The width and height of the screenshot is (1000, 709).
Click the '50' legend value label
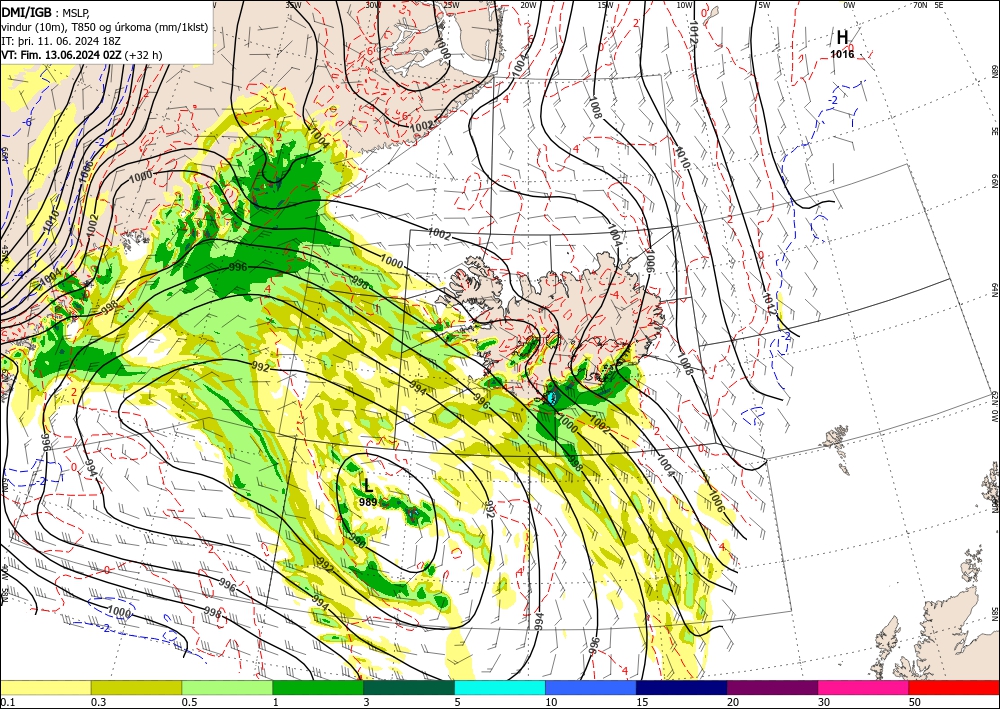915,702
